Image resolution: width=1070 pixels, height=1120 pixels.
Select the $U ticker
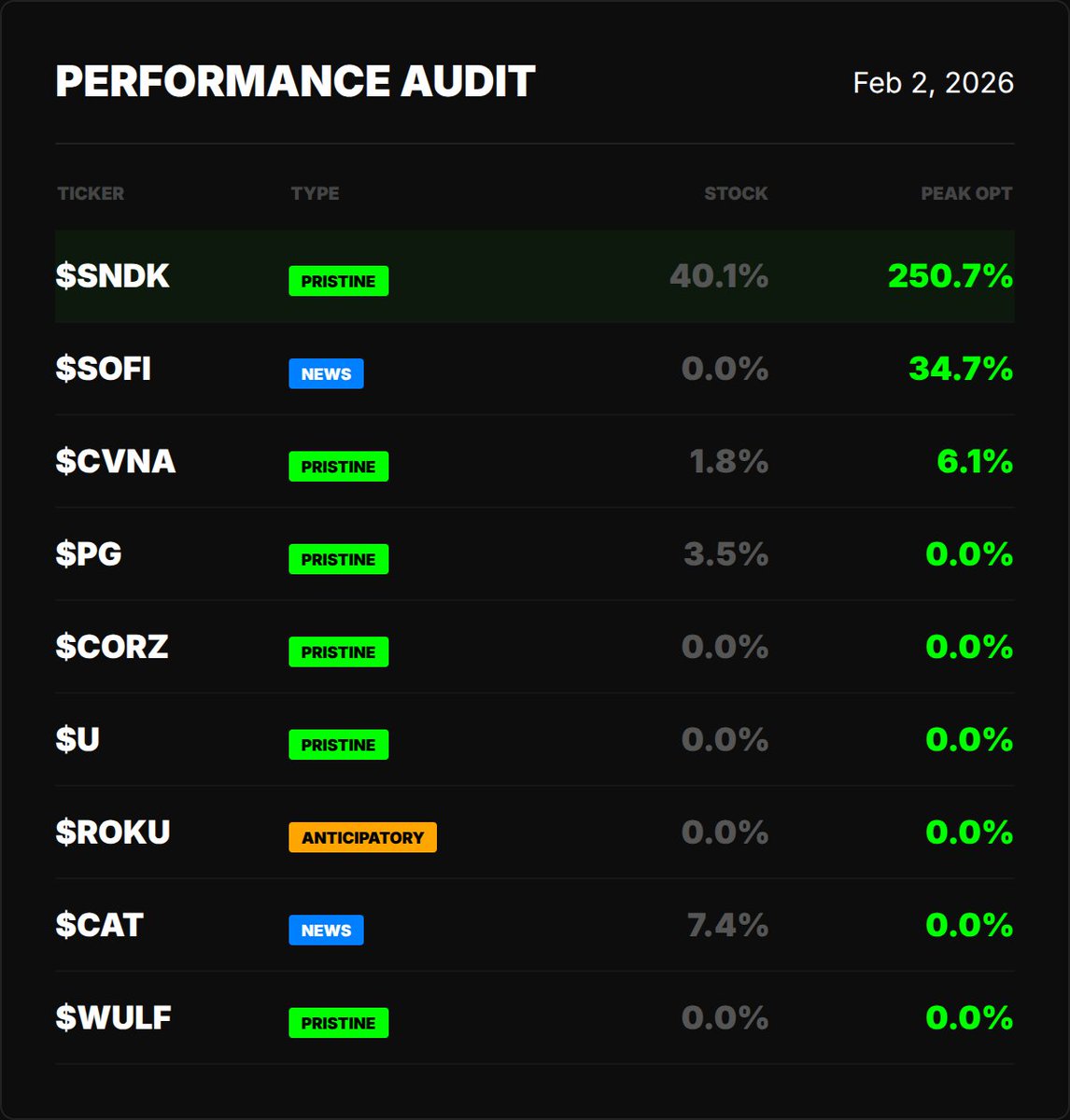pyautogui.click(x=77, y=739)
